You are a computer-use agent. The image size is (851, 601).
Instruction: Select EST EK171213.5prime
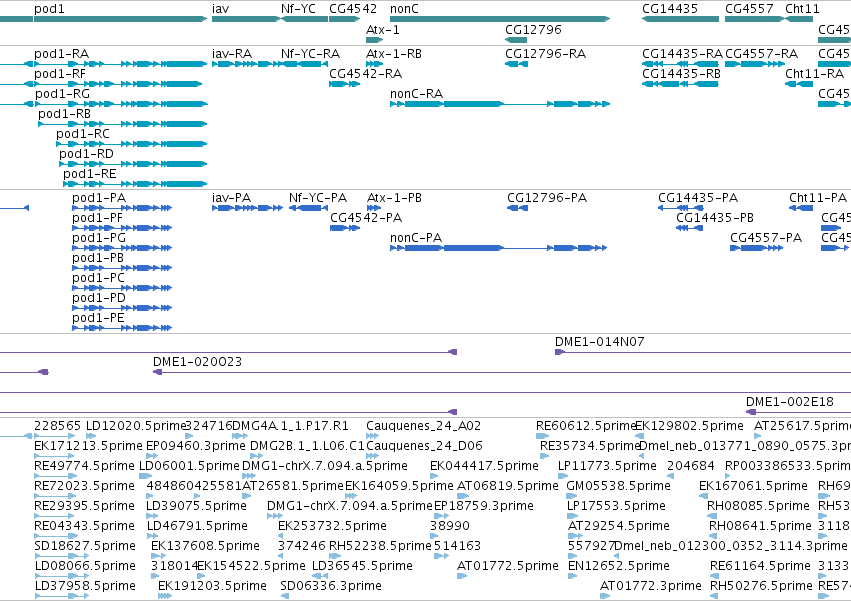coord(88,446)
